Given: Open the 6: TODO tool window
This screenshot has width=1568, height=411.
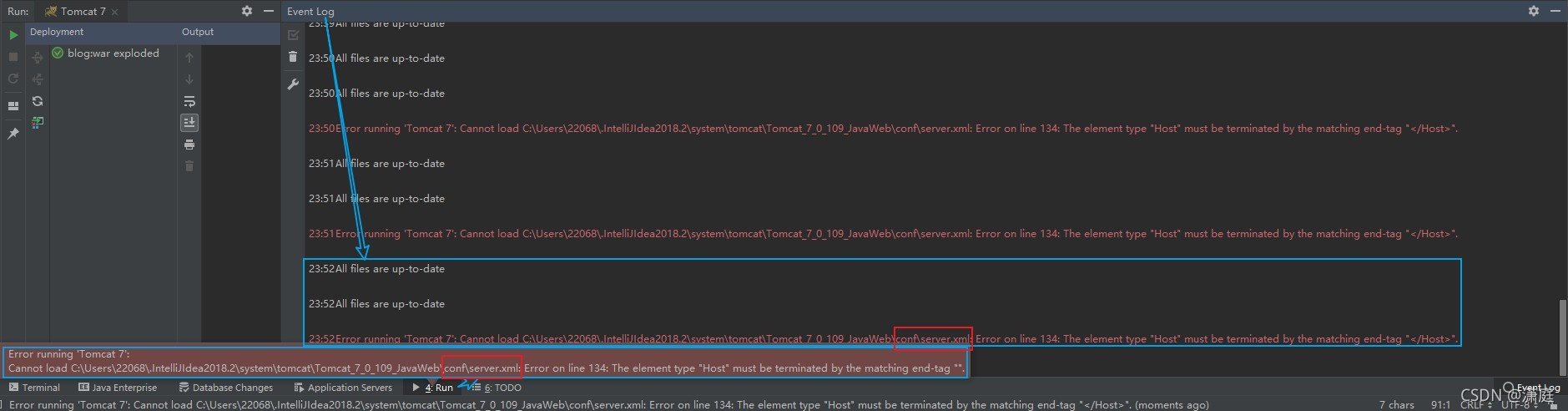Looking at the screenshot, I should pyautogui.click(x=497, y=388).
